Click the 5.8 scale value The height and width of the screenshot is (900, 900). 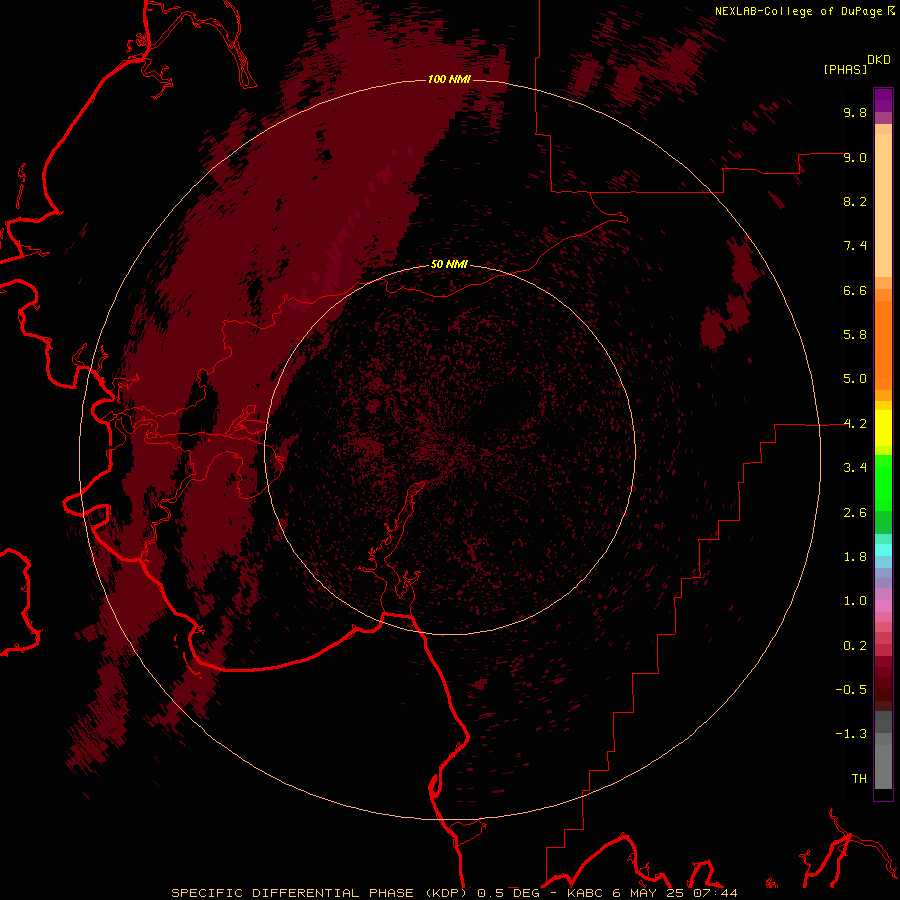click(855, 335)
